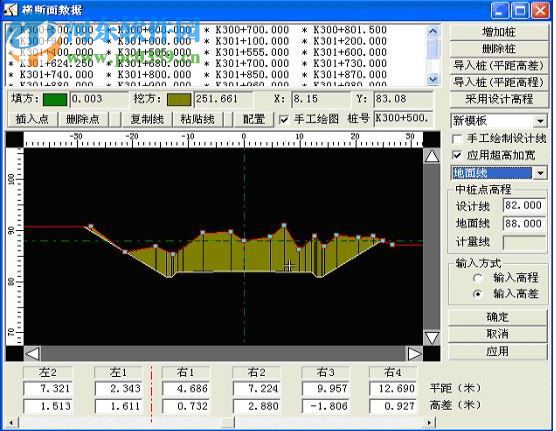The image size is (556, 431).
Task: Click the application icon in title bar
Action: pyautogui.click(x=11, y=10)
